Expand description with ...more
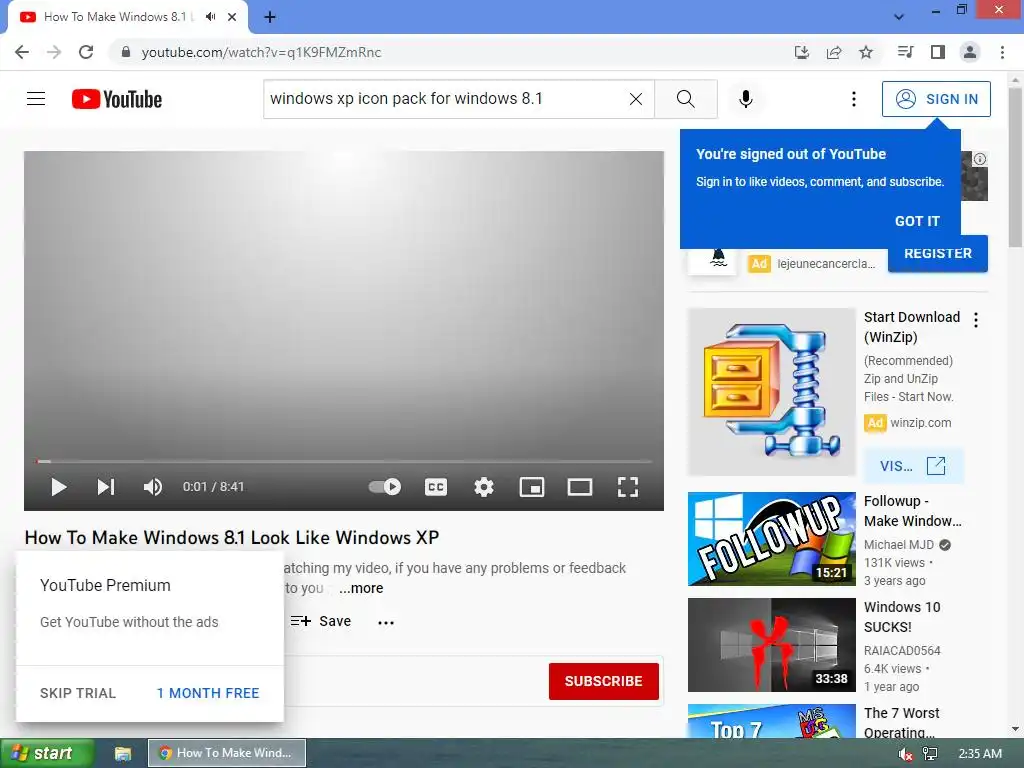This screenshot has width=1024, height=768. [361, 588]
